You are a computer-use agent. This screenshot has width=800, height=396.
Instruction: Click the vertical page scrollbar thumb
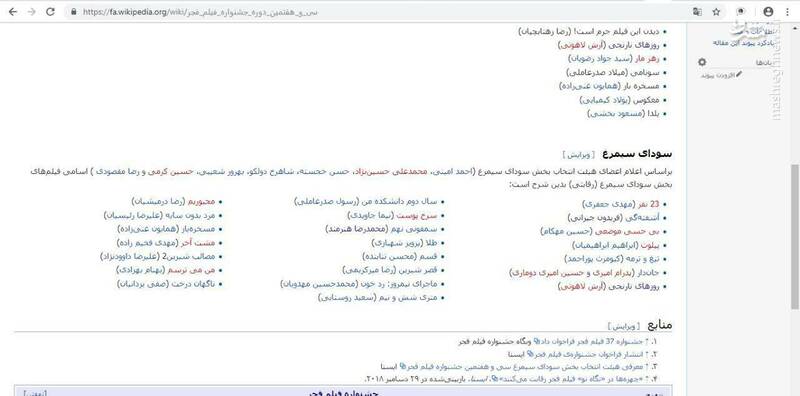[x=794, y=237]
